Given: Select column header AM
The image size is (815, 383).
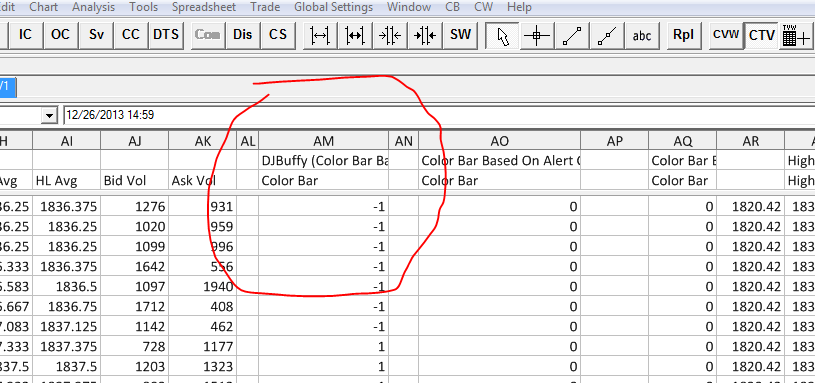Looking at the screenshot, I should point(324,141).
